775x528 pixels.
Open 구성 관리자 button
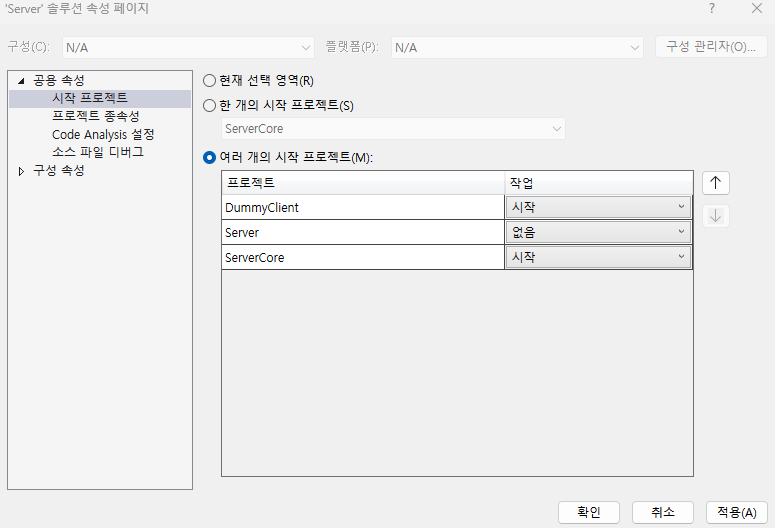coord(711,47)
